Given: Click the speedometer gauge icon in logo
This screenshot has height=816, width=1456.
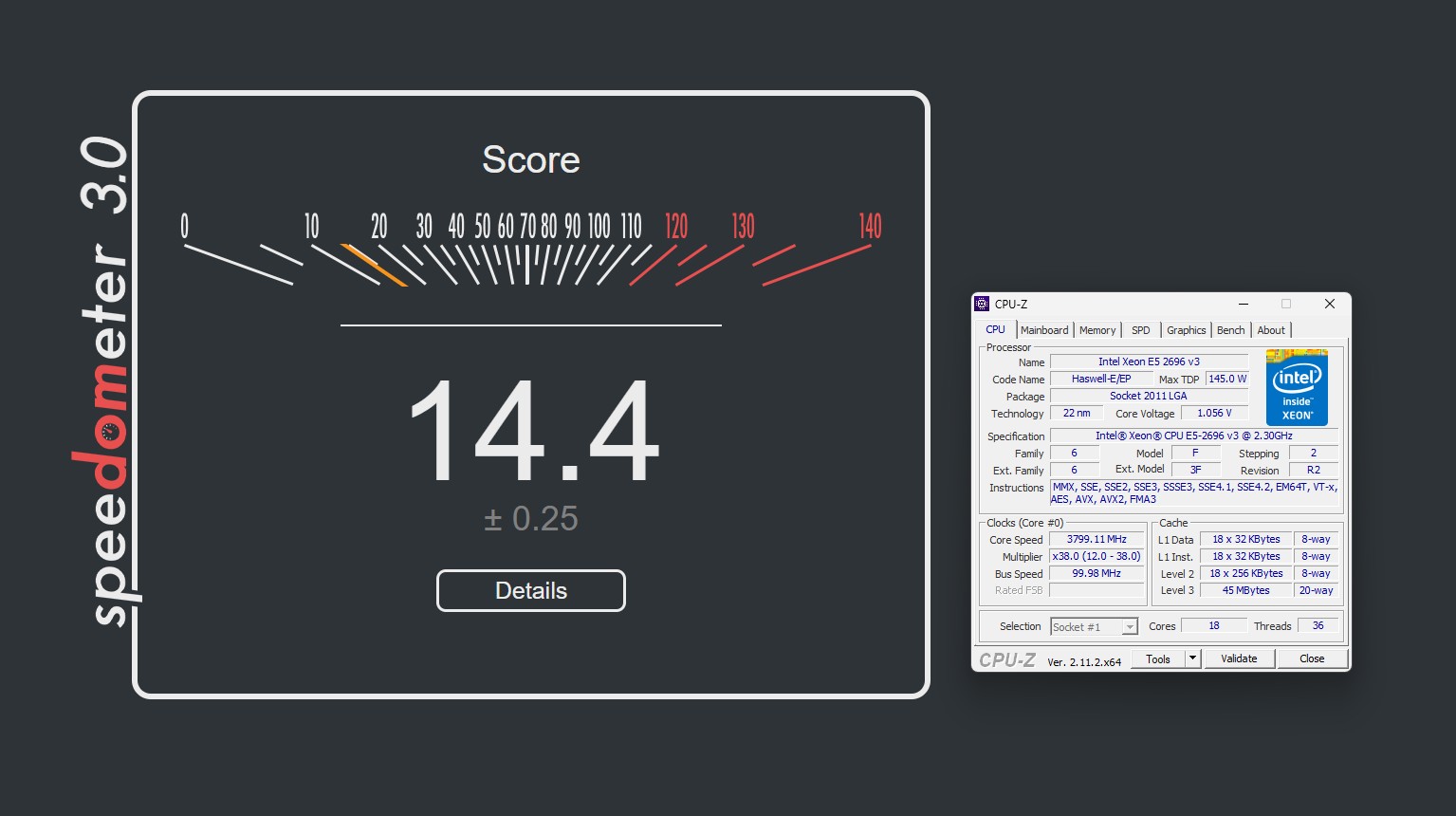Looking at the screenshot, I should pos(111,433).
